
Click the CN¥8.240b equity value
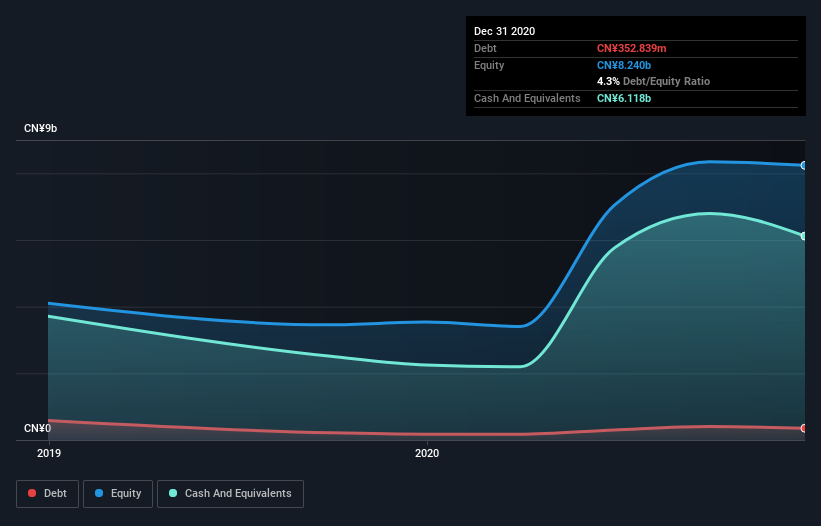tap(624, 65)
